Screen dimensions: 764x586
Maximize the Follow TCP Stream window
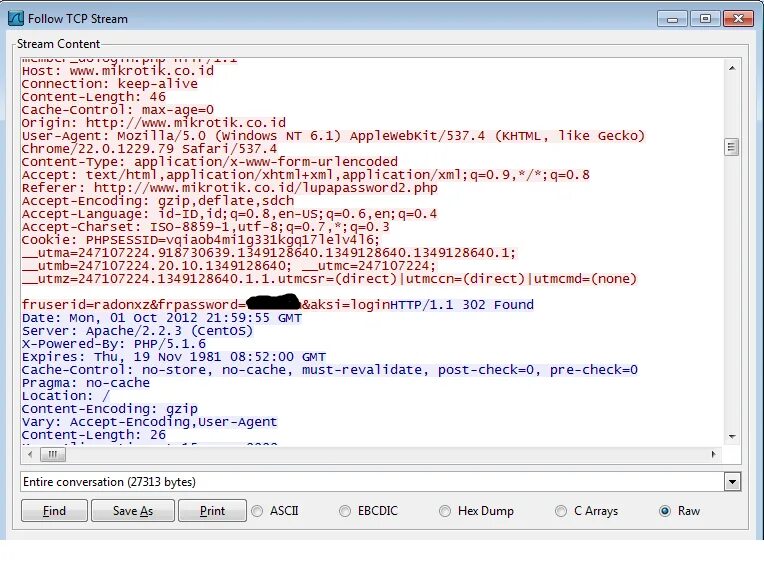click(705, 19)
